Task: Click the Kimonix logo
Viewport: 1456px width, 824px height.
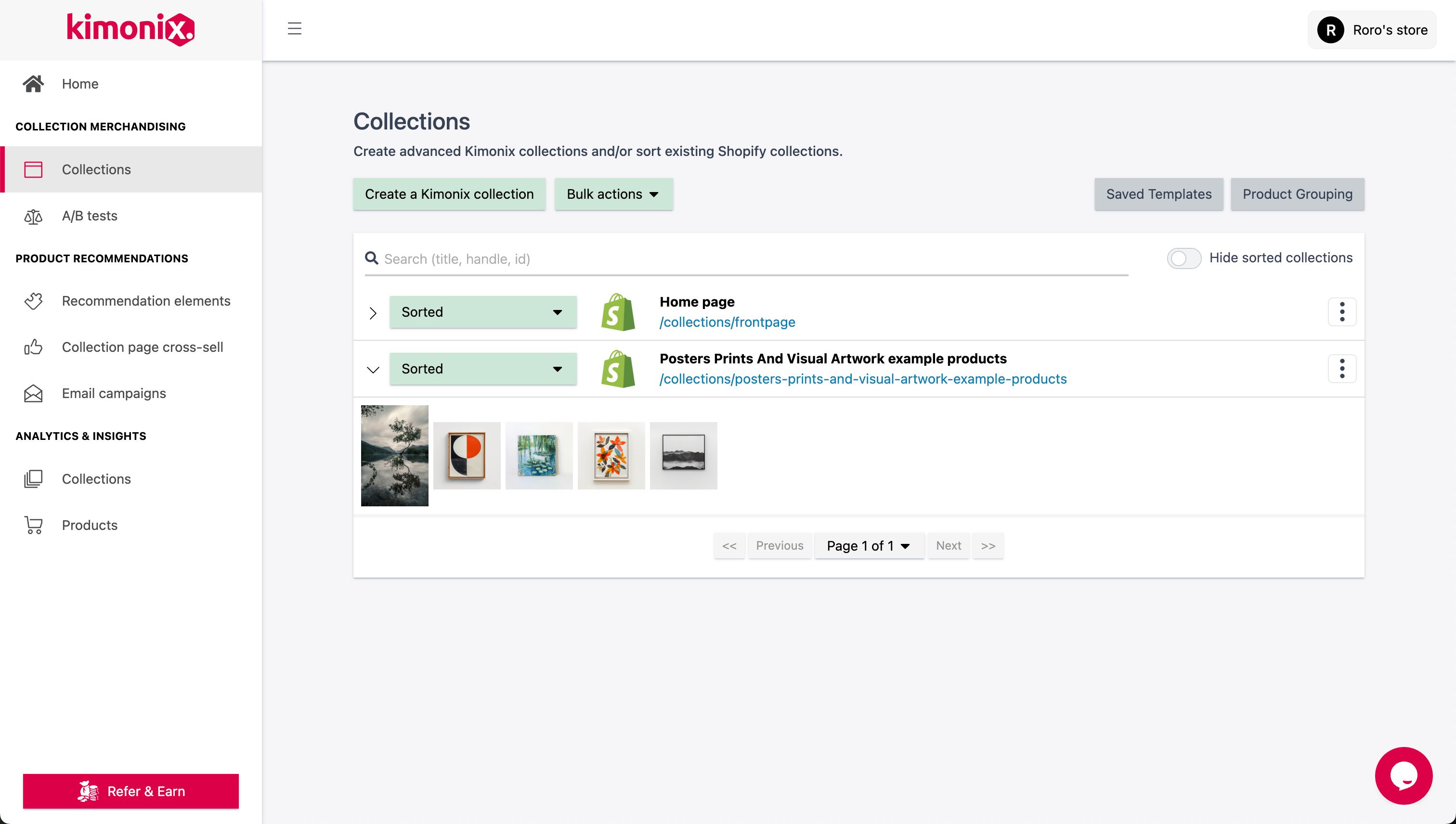Action: coord(130,29)
